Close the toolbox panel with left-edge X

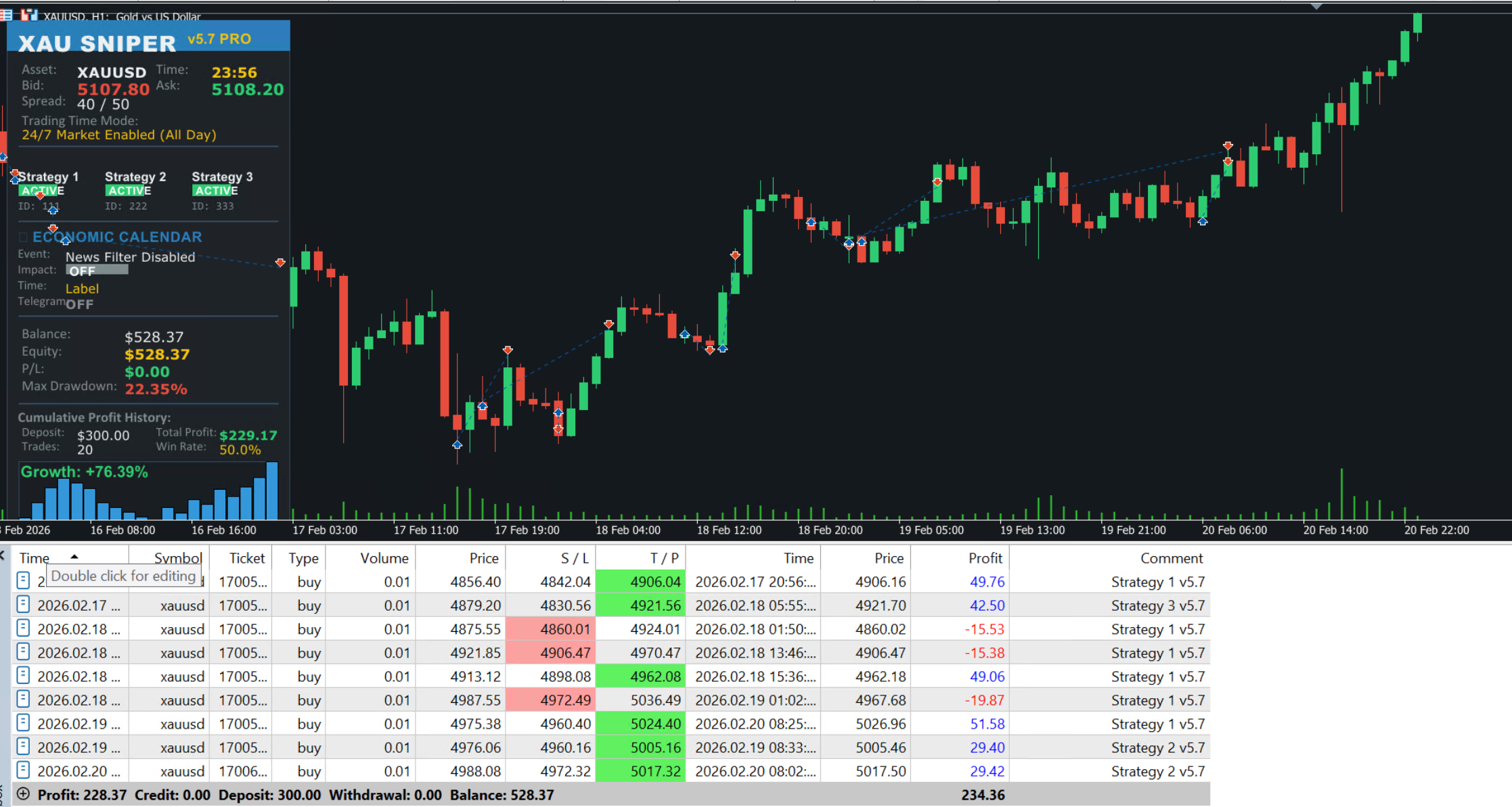(x=2, y=556)
